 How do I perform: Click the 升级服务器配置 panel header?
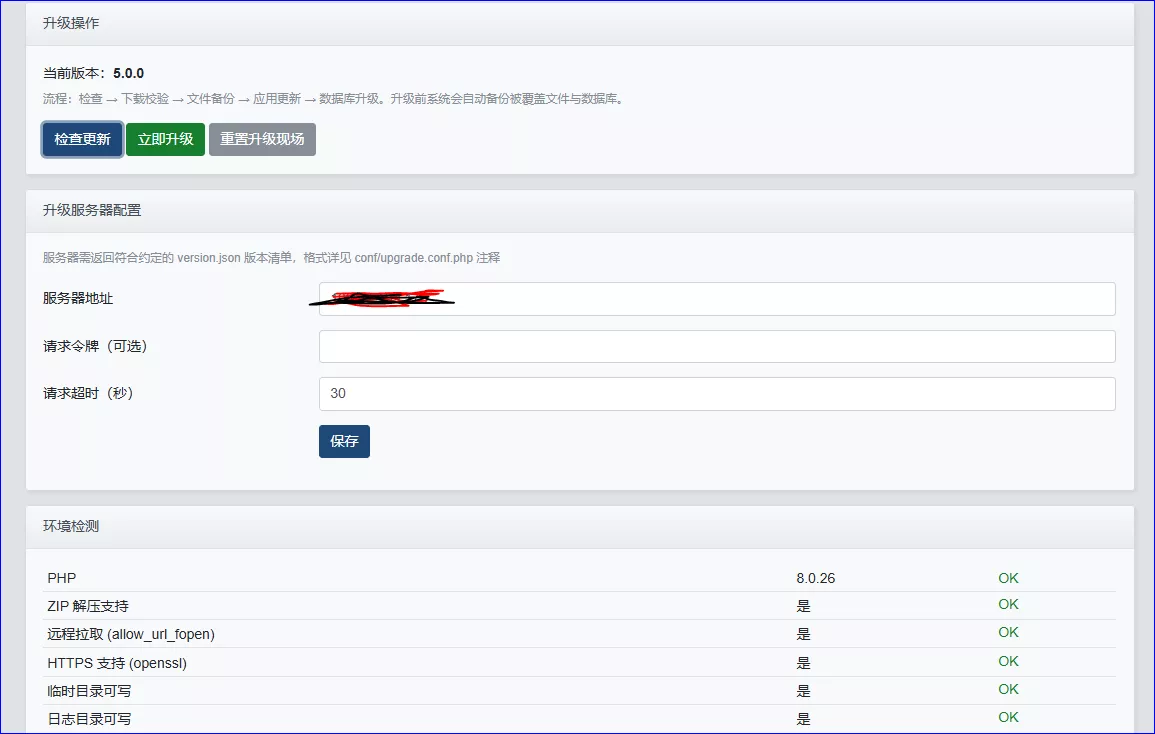click(580, 211)
